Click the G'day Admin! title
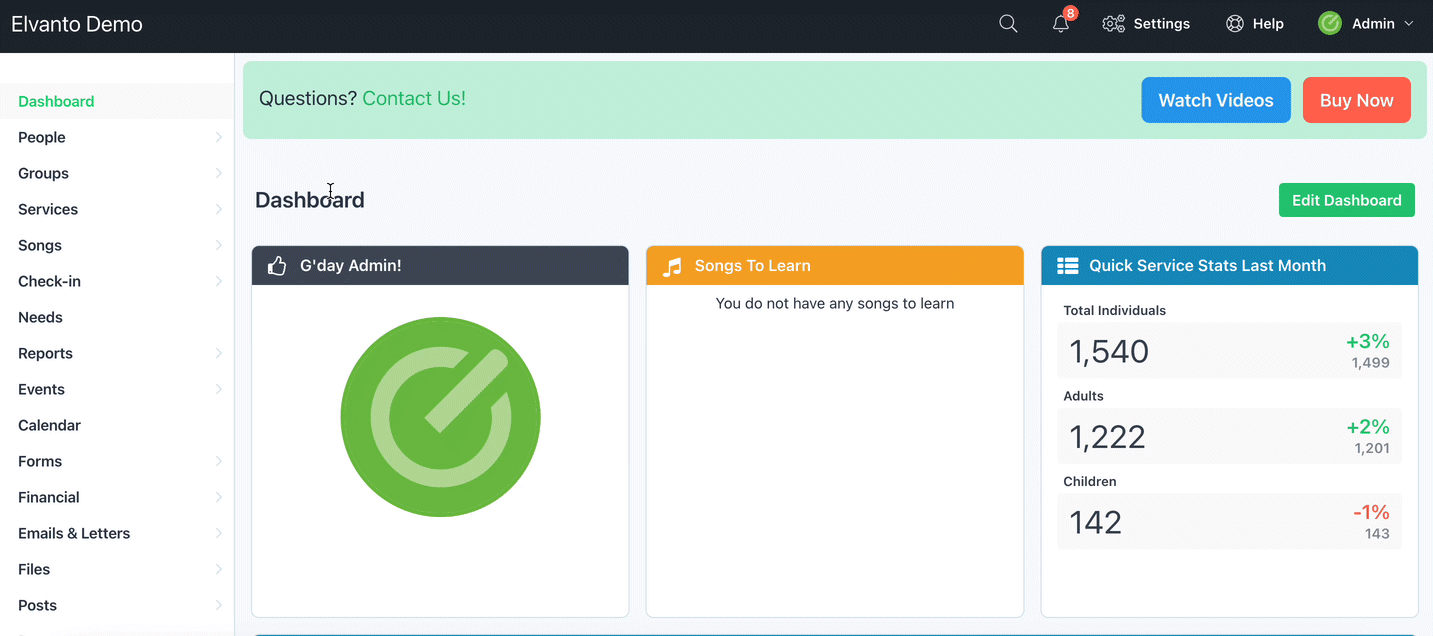This screenshot has width=1433, height=636. click(350, 266)
